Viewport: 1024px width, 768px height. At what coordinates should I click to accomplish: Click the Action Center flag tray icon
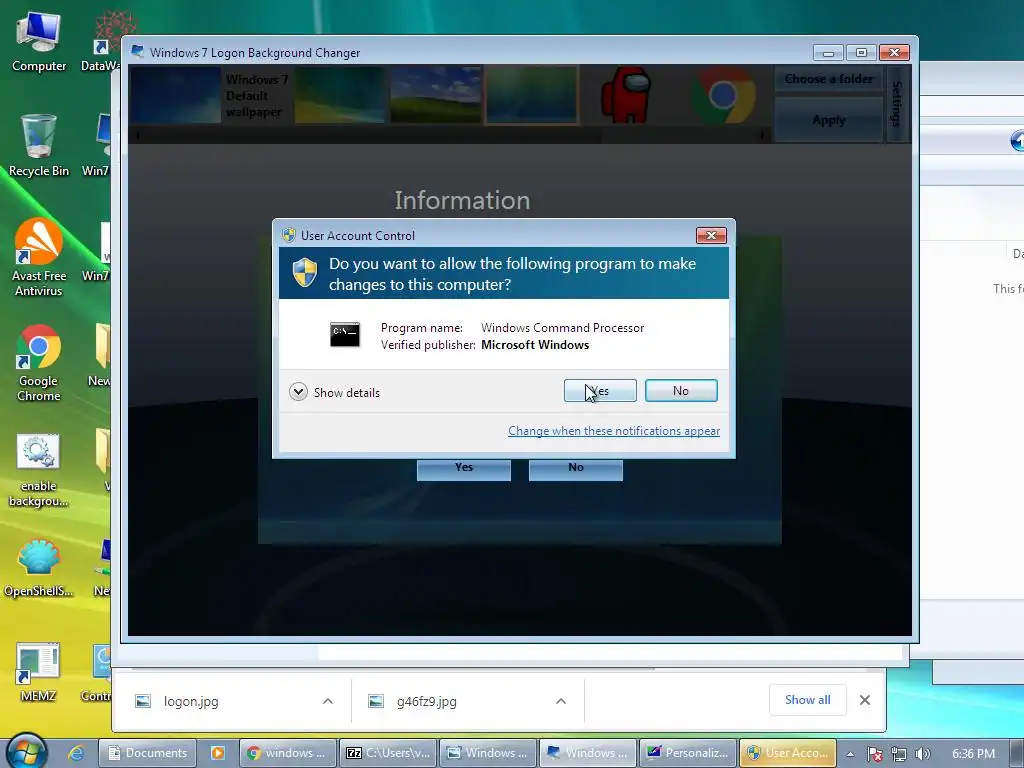click(874, 754)
